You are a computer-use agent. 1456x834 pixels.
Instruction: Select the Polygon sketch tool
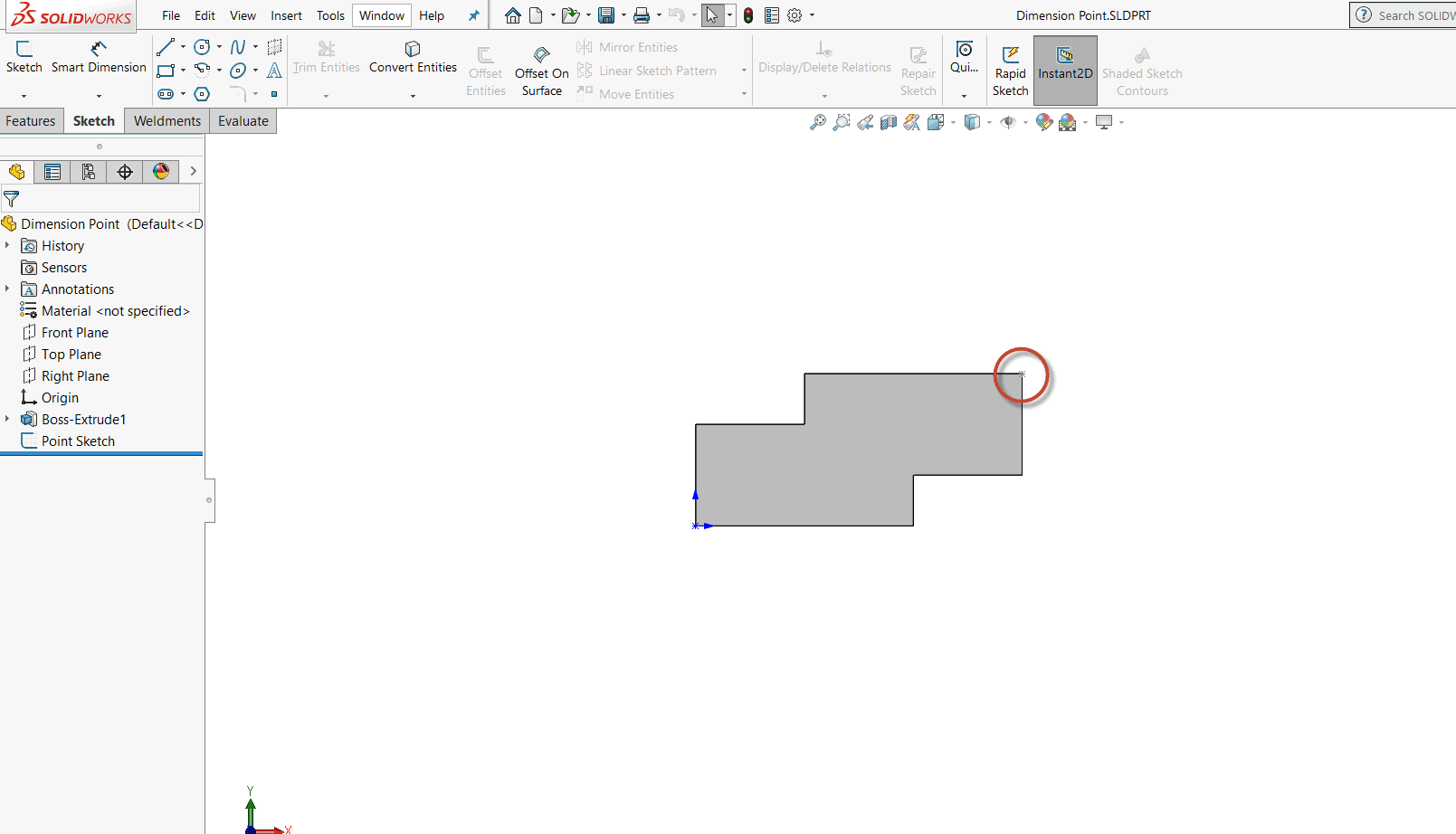pyautogui.click(x=203, y=94)
